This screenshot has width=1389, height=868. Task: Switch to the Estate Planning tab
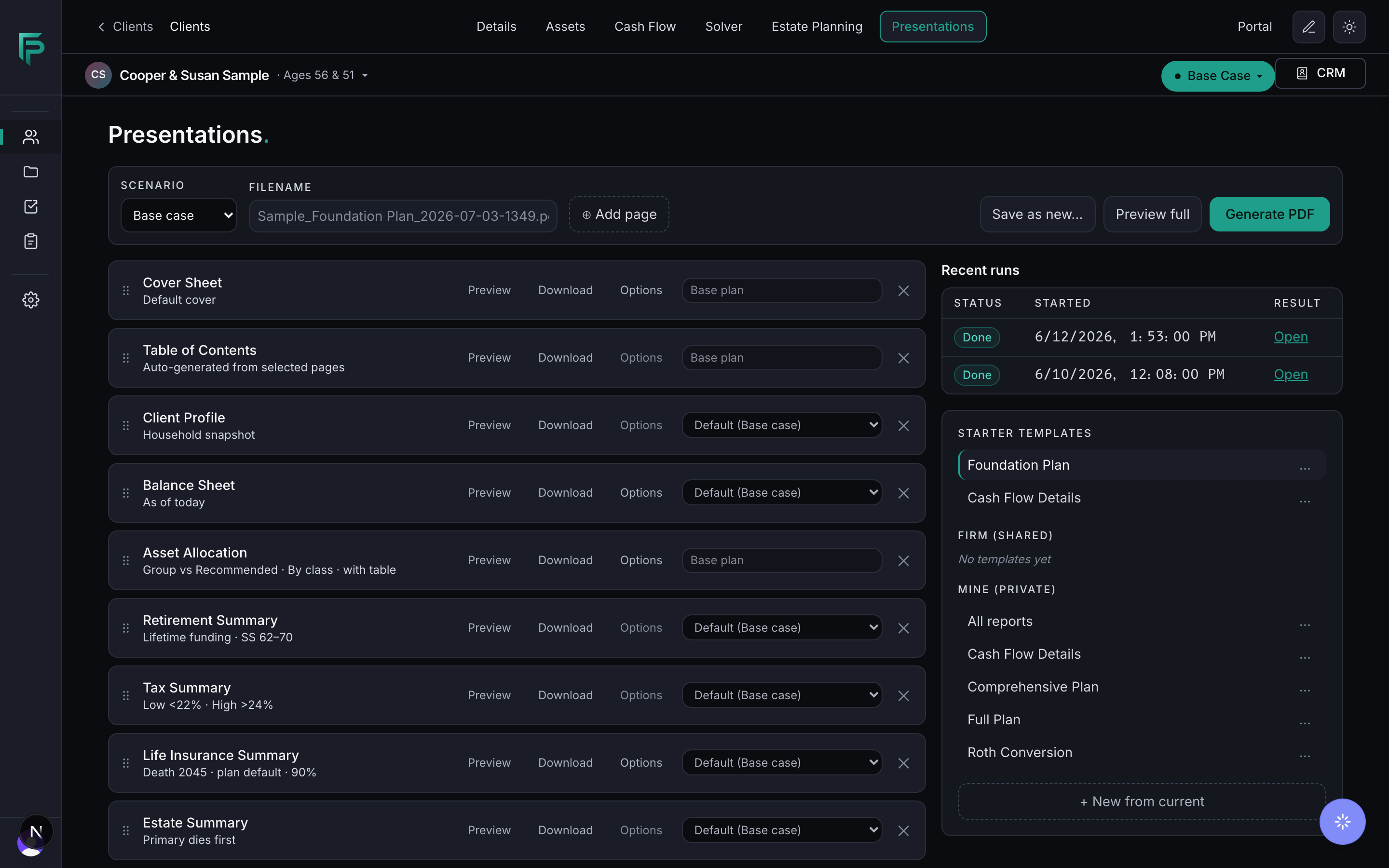click(817, 27)
